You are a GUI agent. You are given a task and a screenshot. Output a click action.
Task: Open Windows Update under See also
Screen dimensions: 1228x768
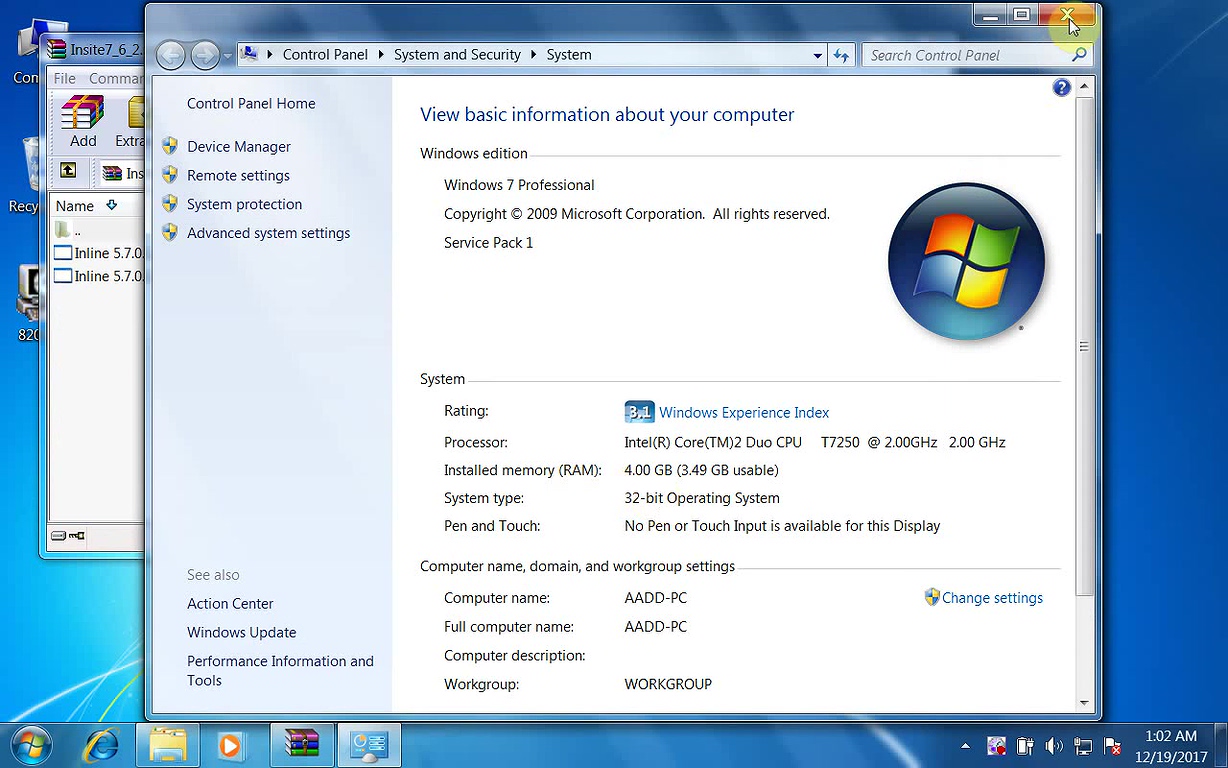point(241,632)
